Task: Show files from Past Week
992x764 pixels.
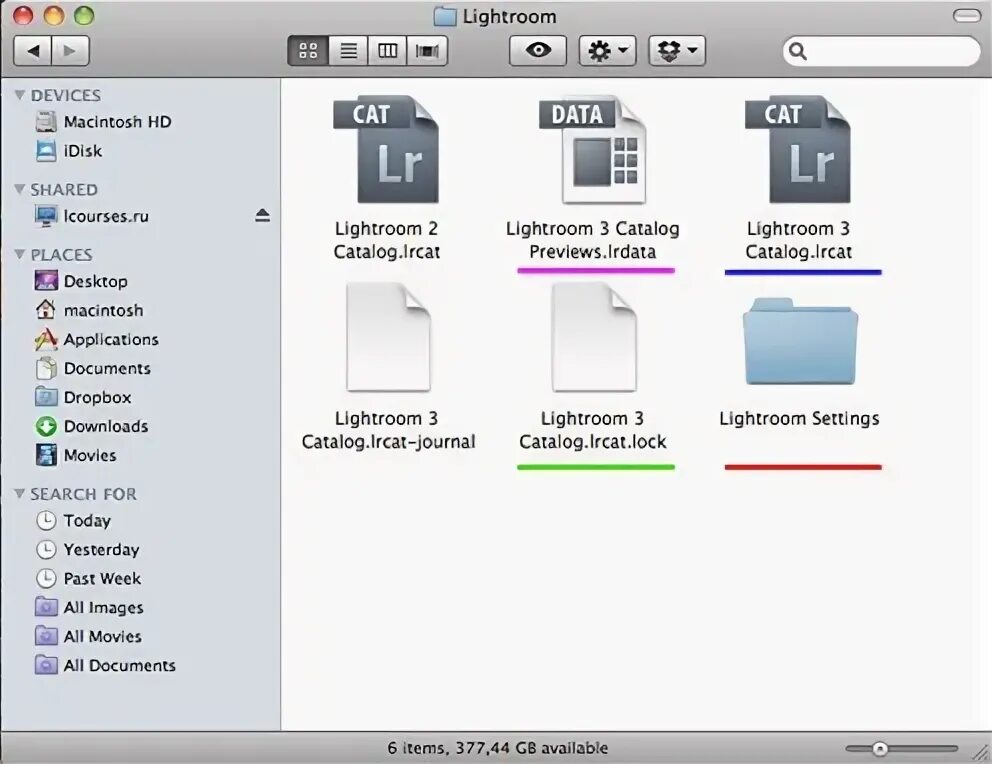Action: 89,579
